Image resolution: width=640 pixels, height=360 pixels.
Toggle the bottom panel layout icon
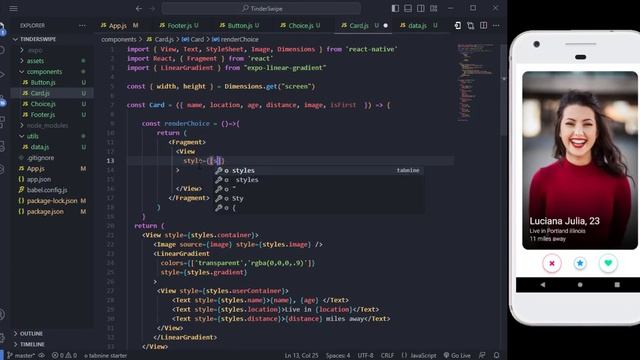point(408,8)
